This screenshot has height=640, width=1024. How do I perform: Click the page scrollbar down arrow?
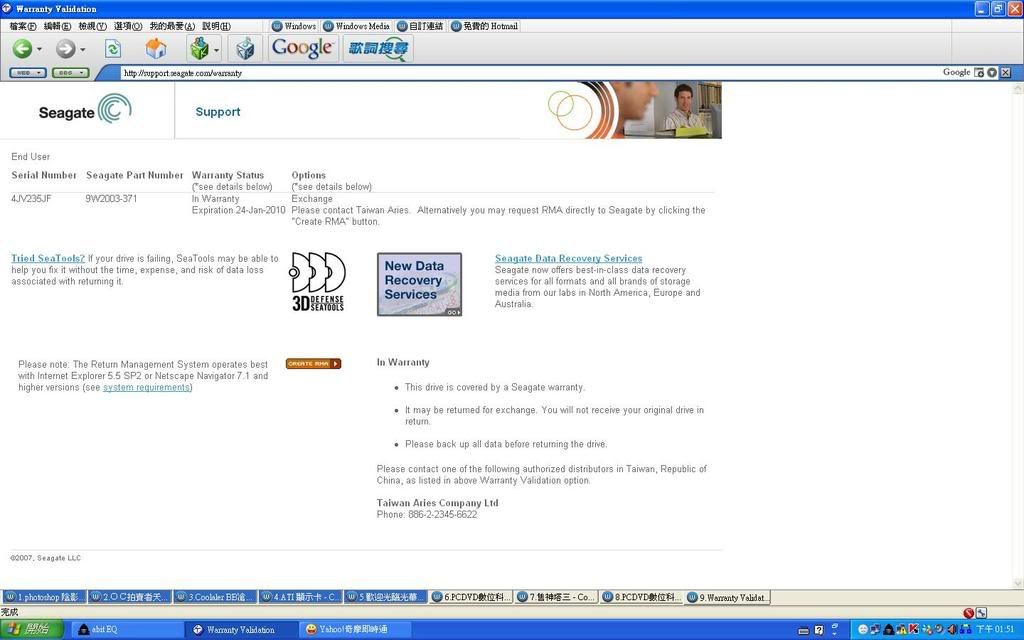(1017, 583)
